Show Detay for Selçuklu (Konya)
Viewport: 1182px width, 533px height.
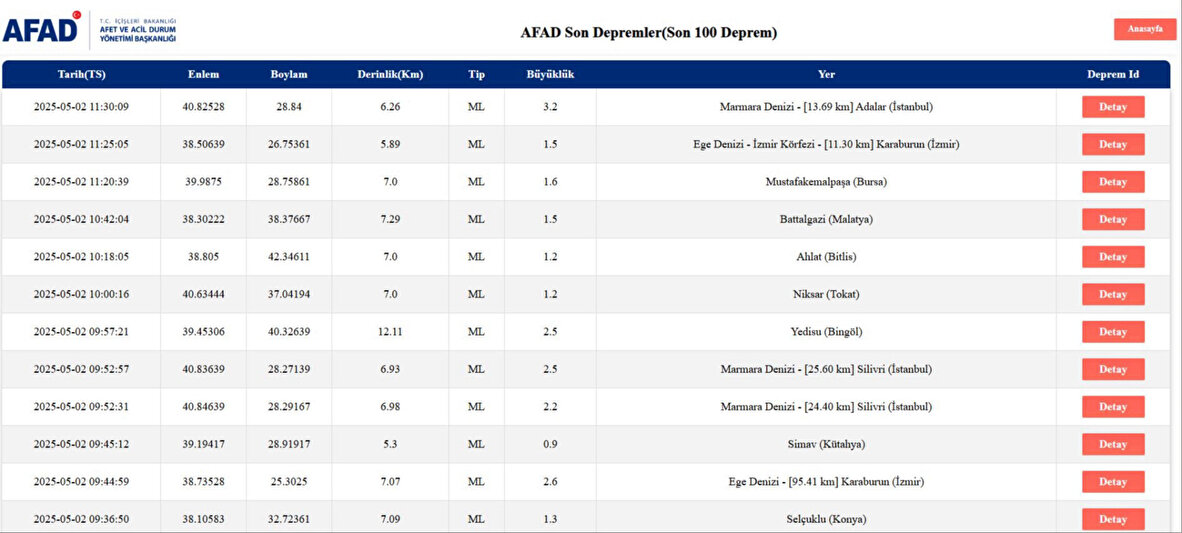tap(1113, 519)
